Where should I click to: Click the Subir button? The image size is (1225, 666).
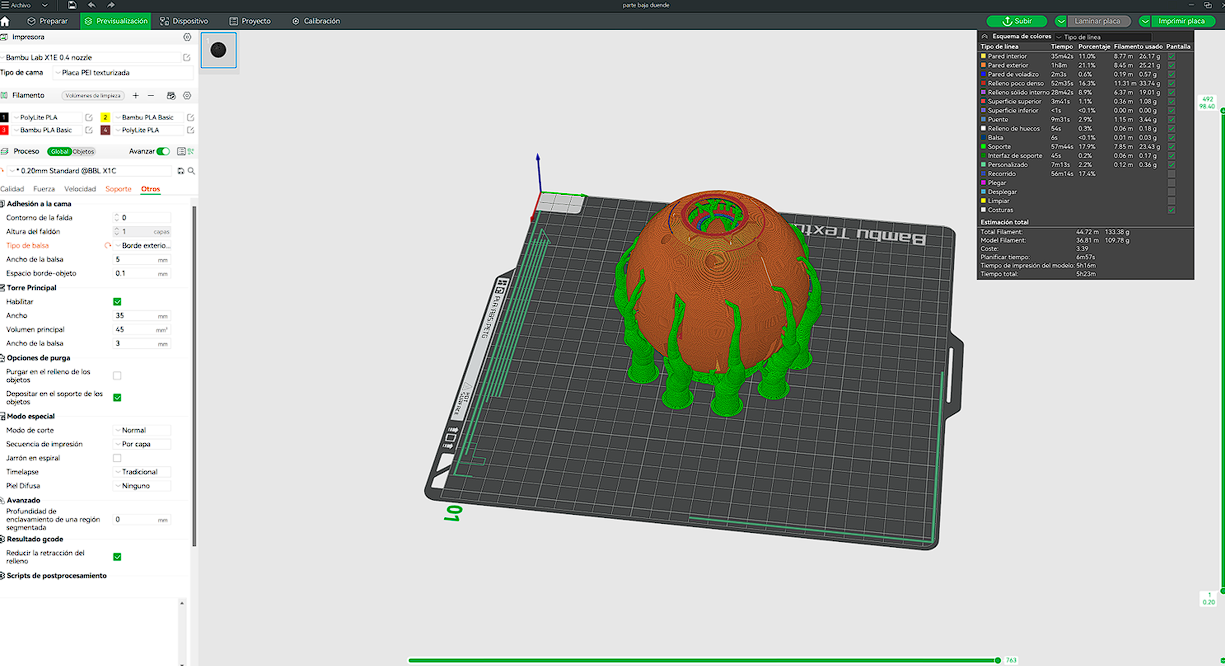1016,20
